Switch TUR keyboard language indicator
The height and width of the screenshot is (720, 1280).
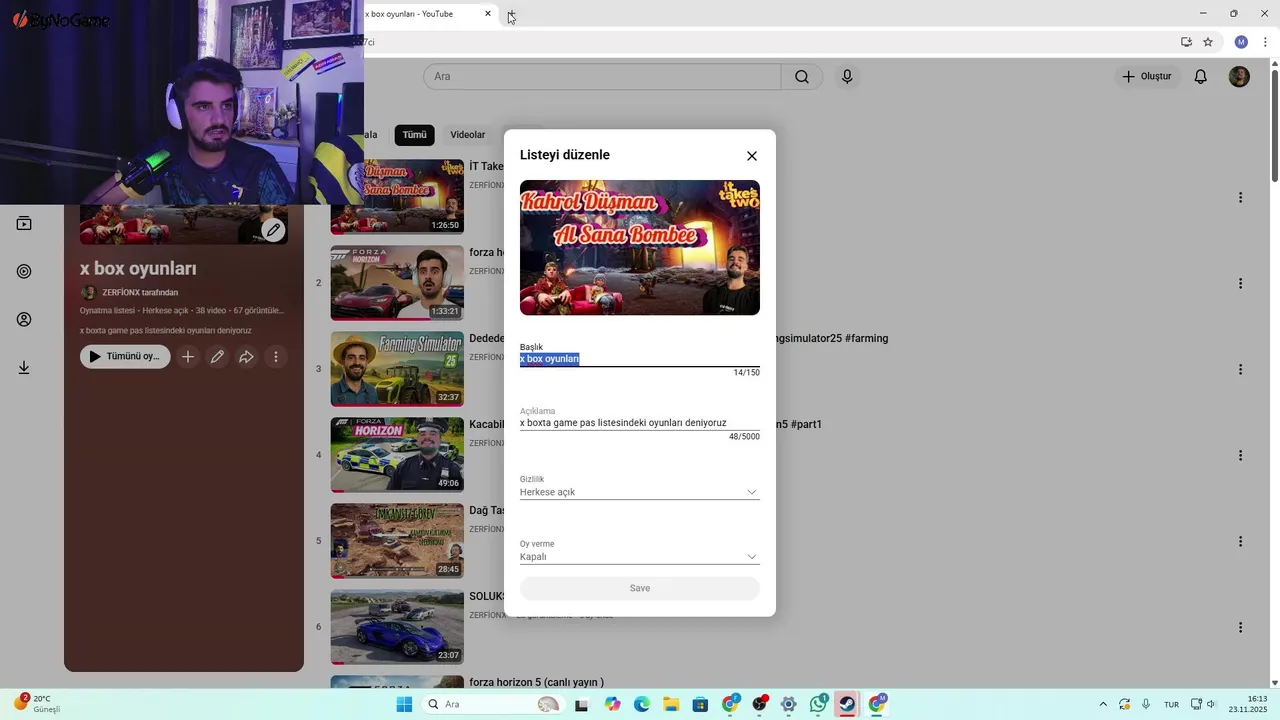1171,704
